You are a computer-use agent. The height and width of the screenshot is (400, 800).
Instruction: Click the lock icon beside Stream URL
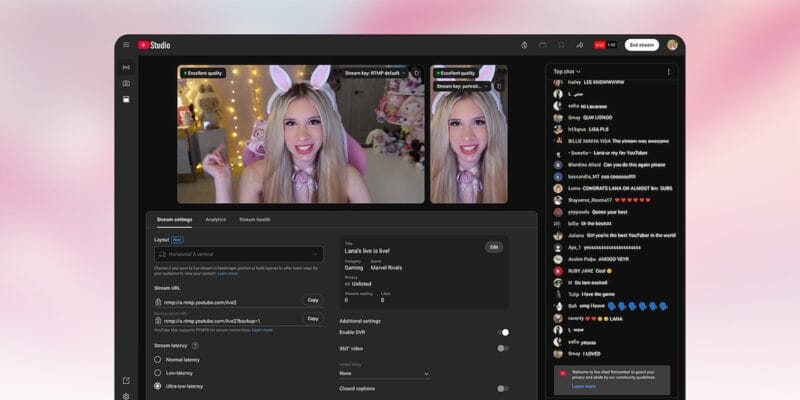[158, 302]
